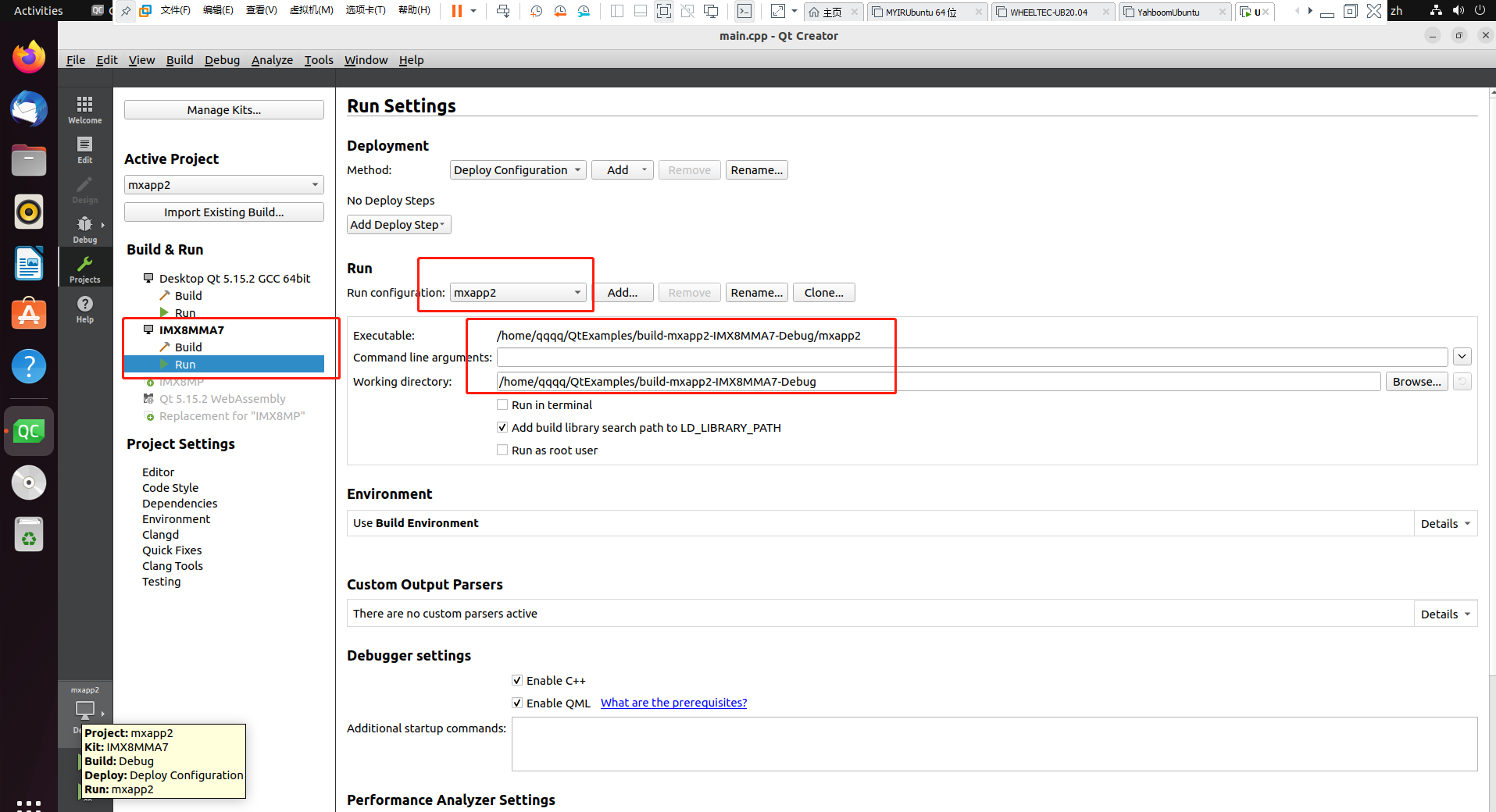
Task: Click the Command line arguments field
Action: (972, 357)
